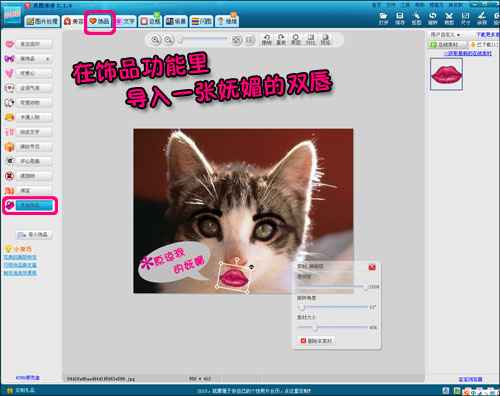Open the 闪图 tab

pos(201,21)
